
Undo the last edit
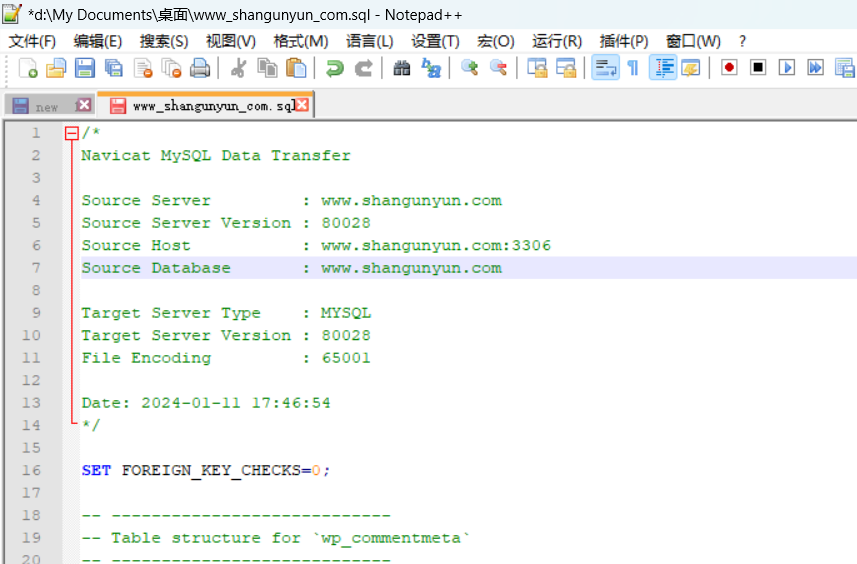pos(335,68)
